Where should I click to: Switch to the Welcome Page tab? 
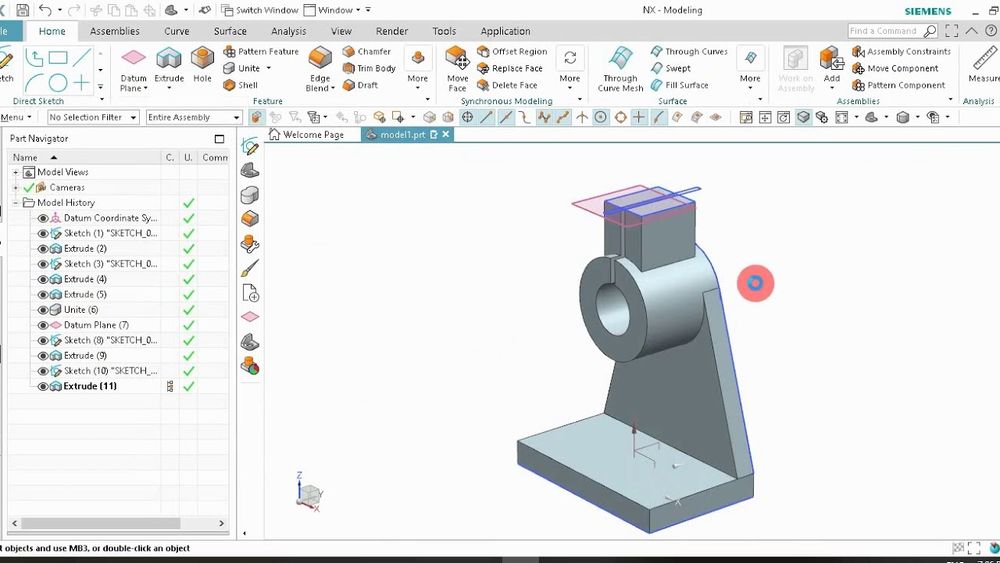point(307,135)
